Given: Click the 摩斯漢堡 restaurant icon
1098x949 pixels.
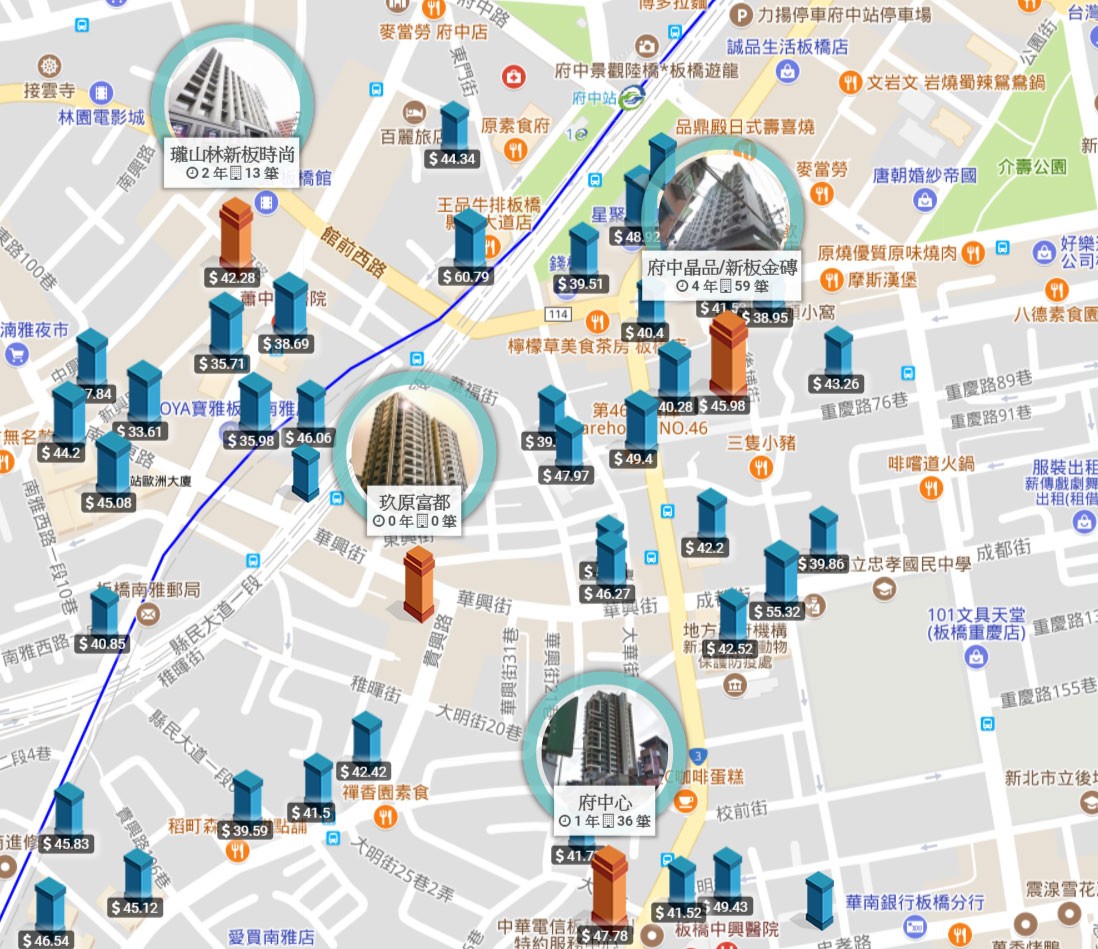Looking at the screenshot, I should point(831,281).
